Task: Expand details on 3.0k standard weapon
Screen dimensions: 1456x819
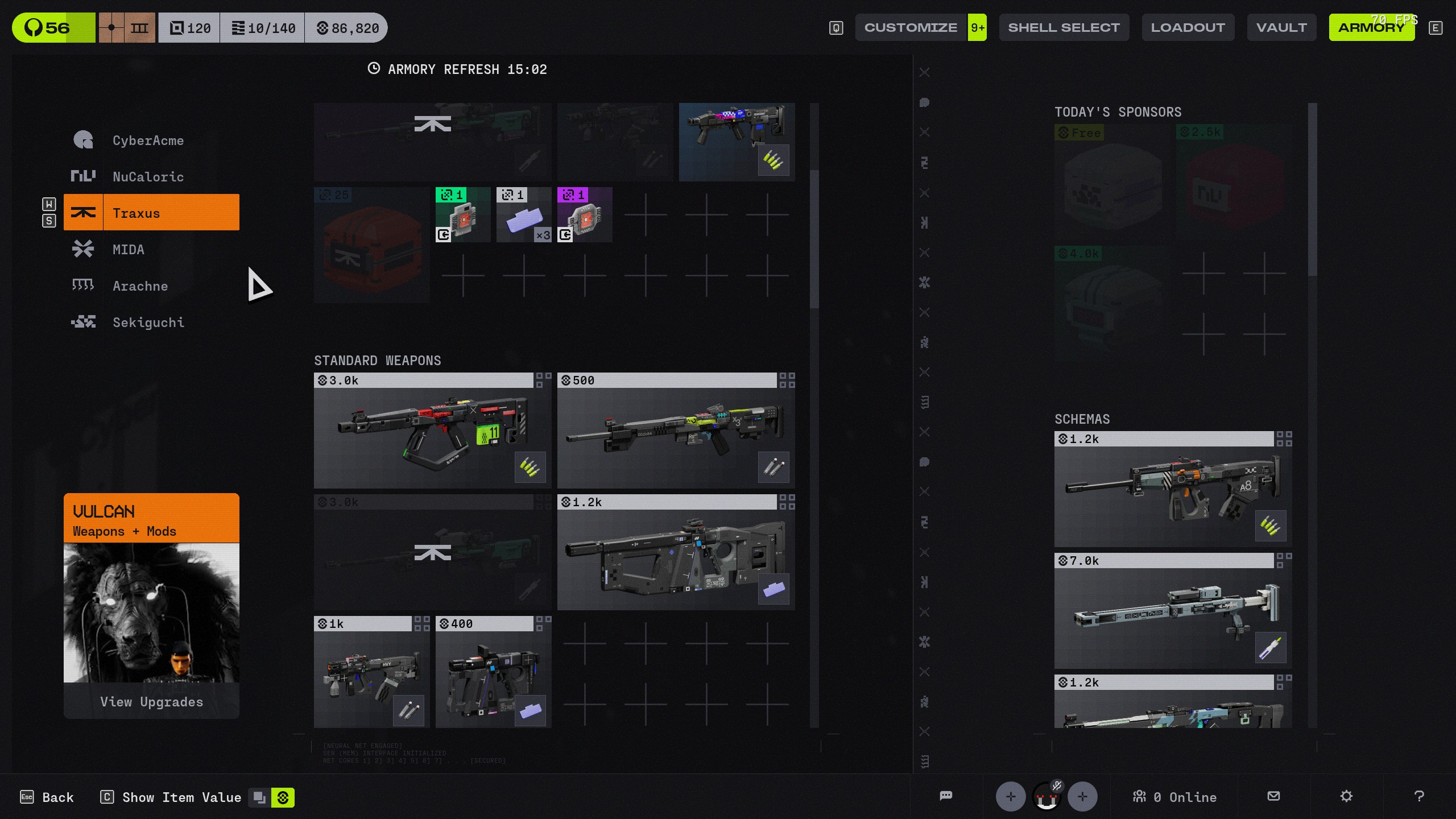Action: pos(543,380)
